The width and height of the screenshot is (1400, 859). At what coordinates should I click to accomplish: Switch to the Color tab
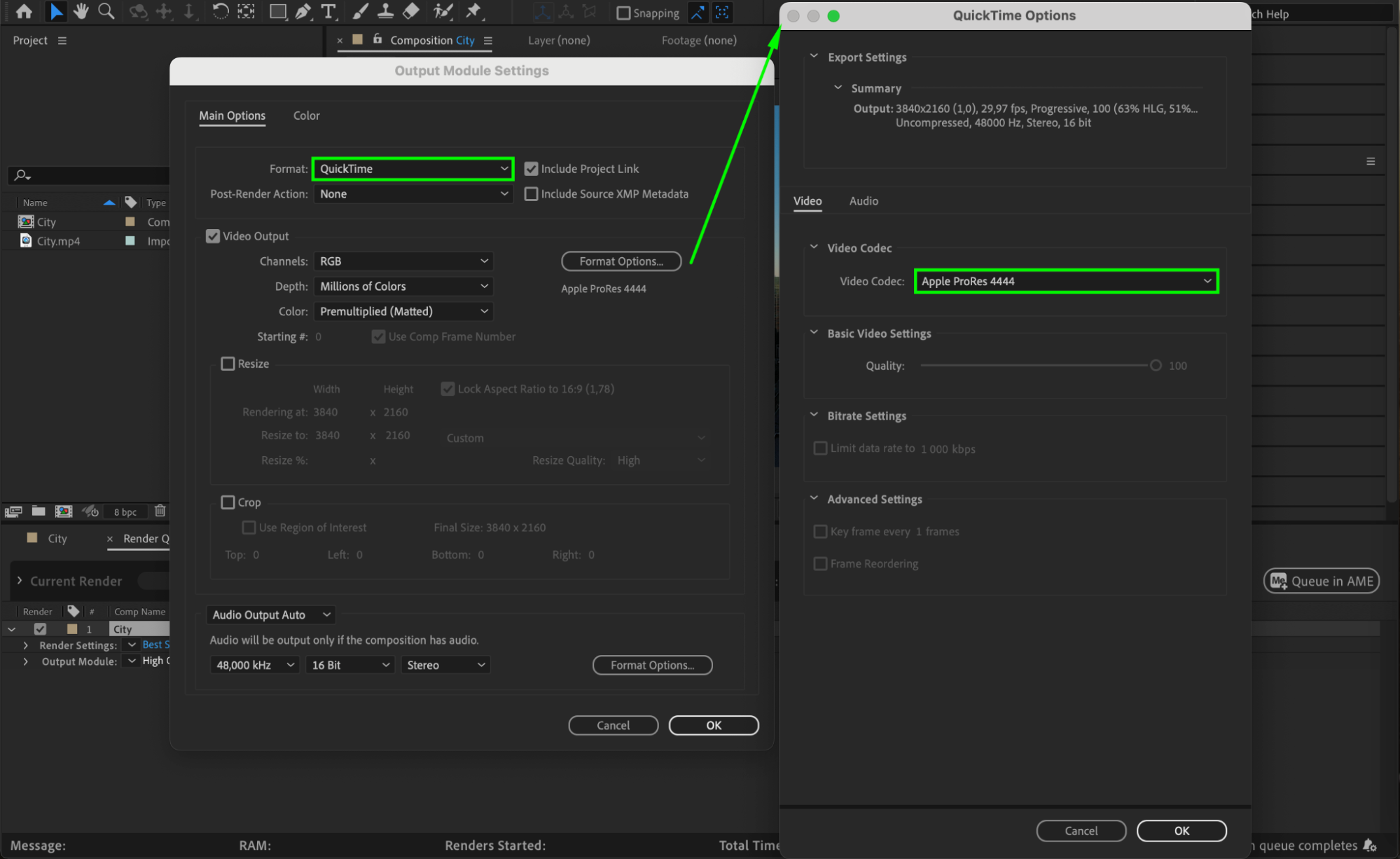point(306,116)
